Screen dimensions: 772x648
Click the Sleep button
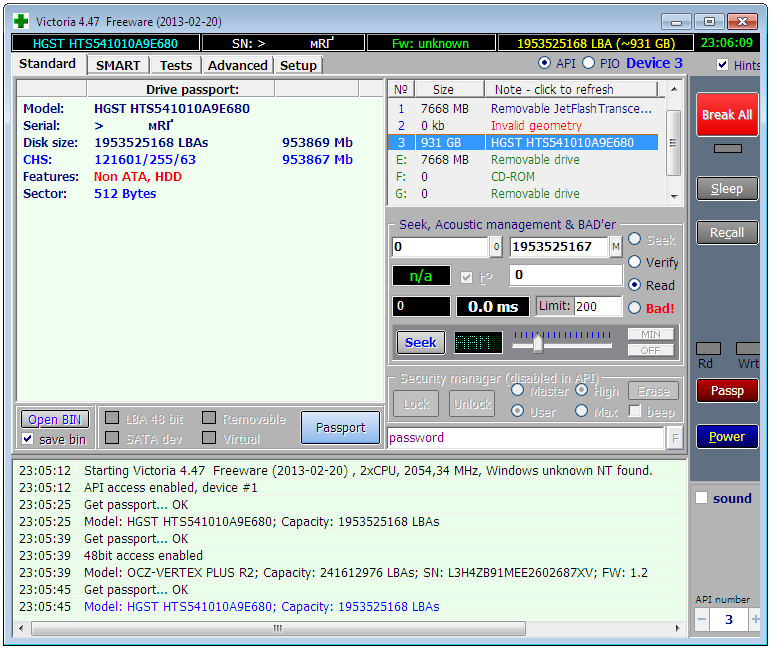[x=727, y=189]
